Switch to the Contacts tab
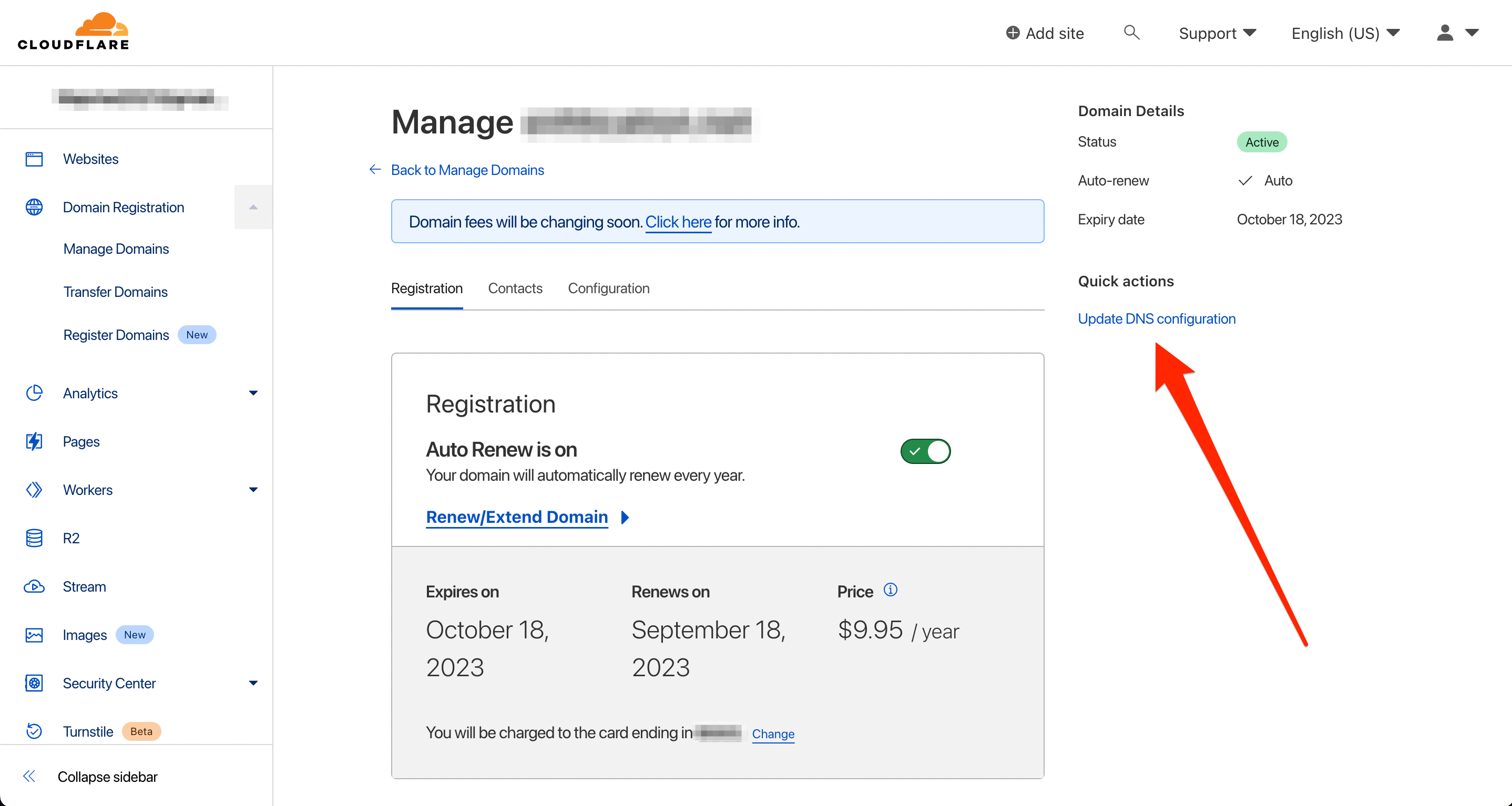This screenshot has height=806, width=1512. pos(515,288)
